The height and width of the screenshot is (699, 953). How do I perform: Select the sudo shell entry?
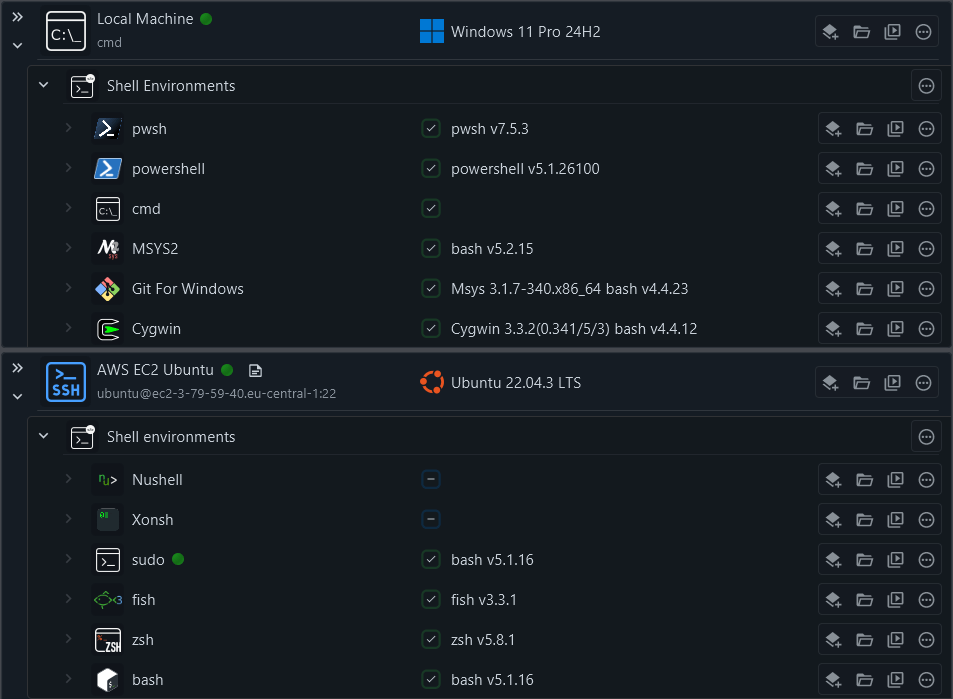pyautogui.click(x=148, y=560)
